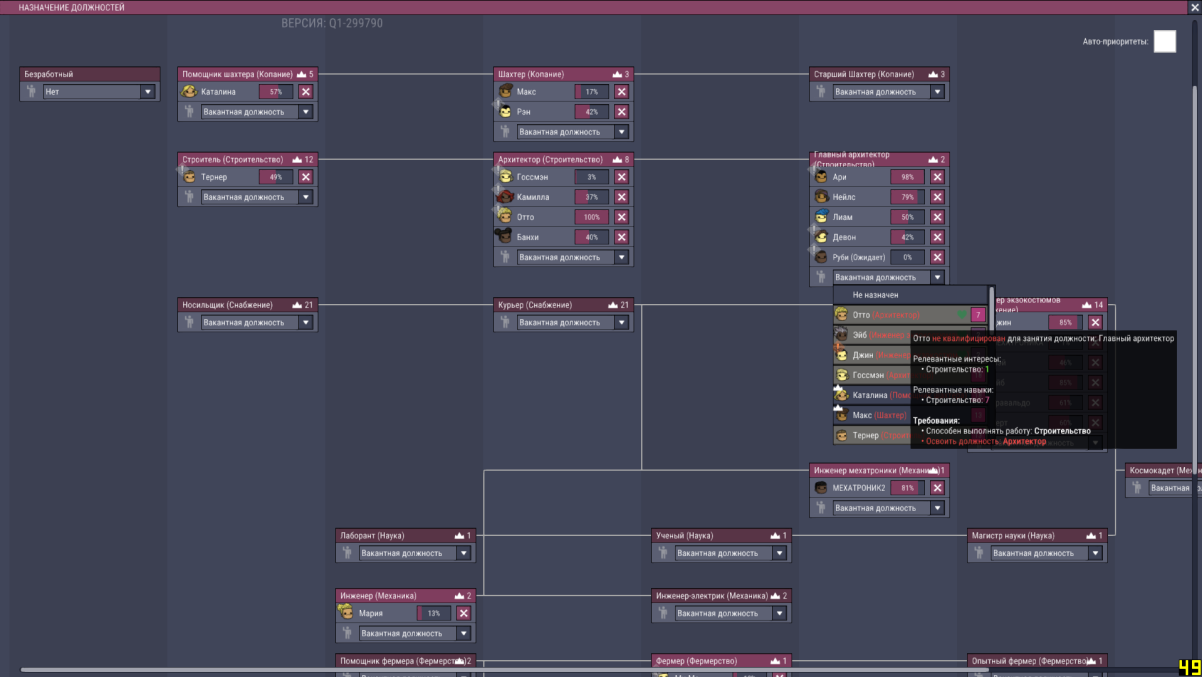Open Лаборант (Наука) vacancy dropdown
The width and height of the screenshot is (1202, 677).
point(415,553)
